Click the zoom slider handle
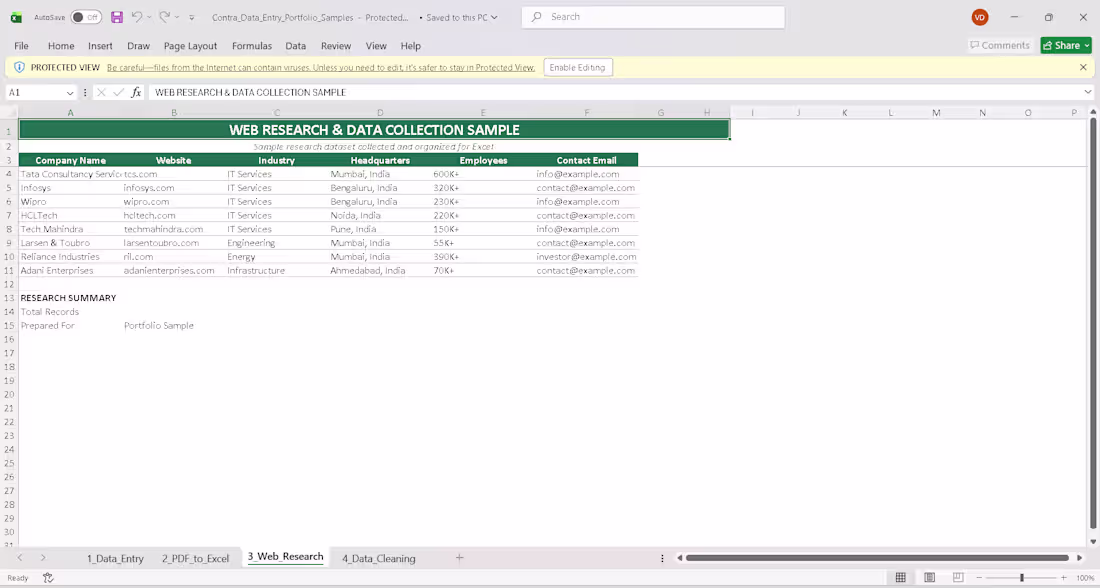Screen dimensions: 1100x588 1021,577
